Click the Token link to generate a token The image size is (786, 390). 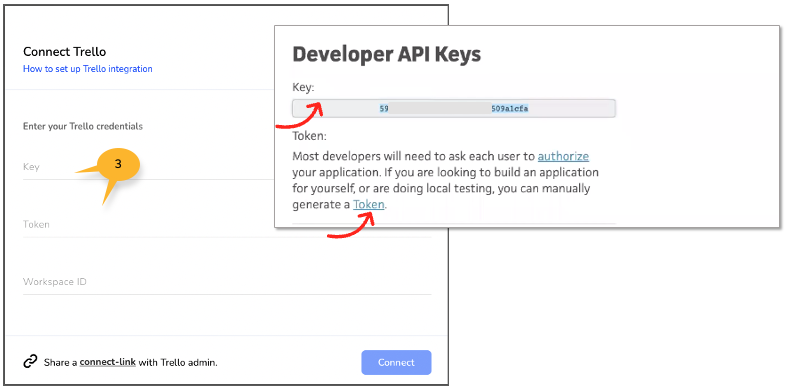coord(369,205)
